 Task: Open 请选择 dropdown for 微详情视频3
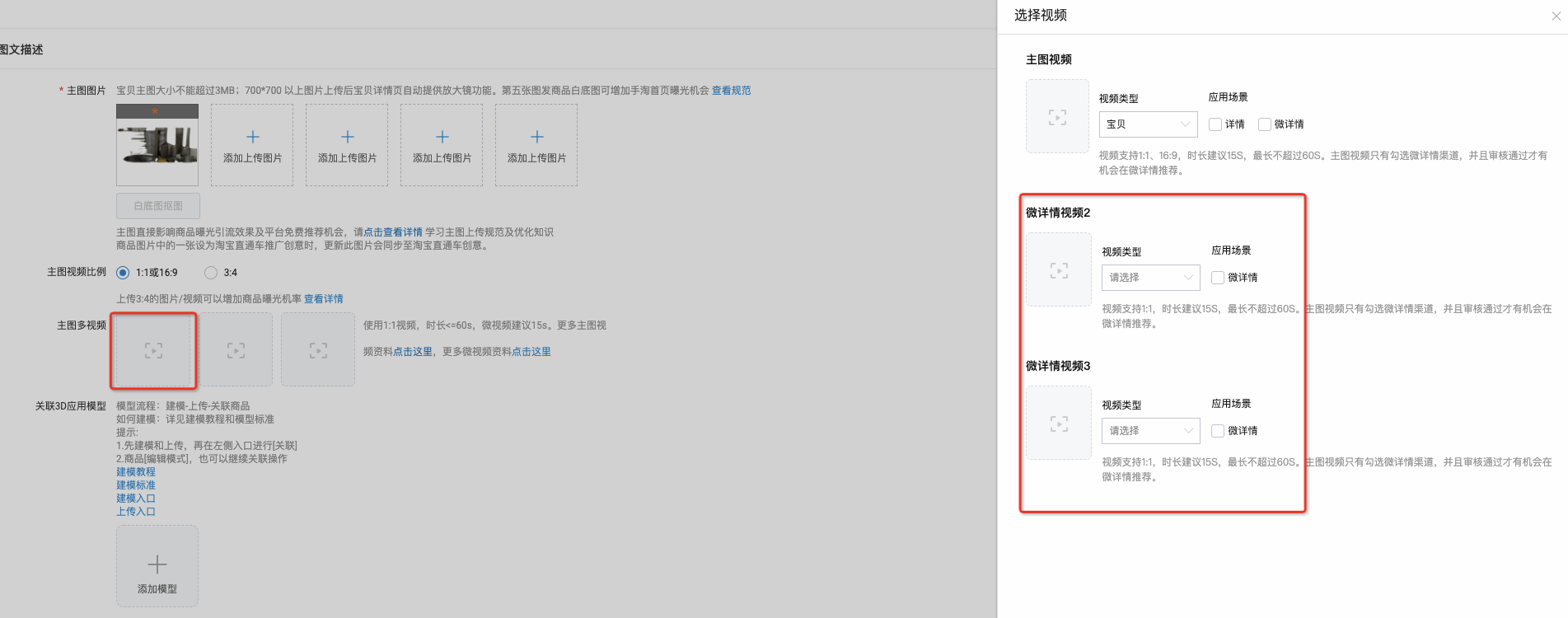[1151, 431]
